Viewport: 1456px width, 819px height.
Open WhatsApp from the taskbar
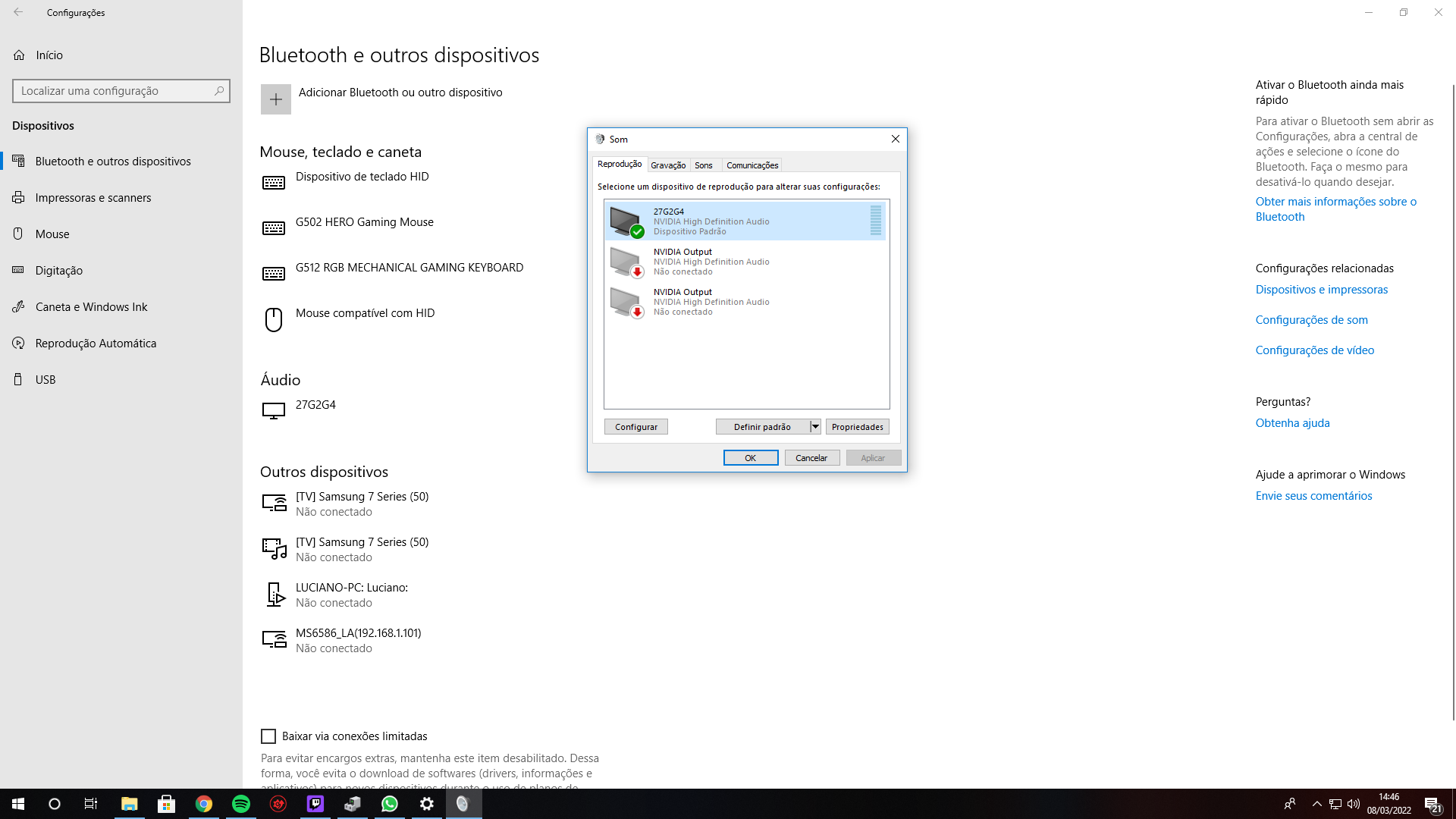390,804
